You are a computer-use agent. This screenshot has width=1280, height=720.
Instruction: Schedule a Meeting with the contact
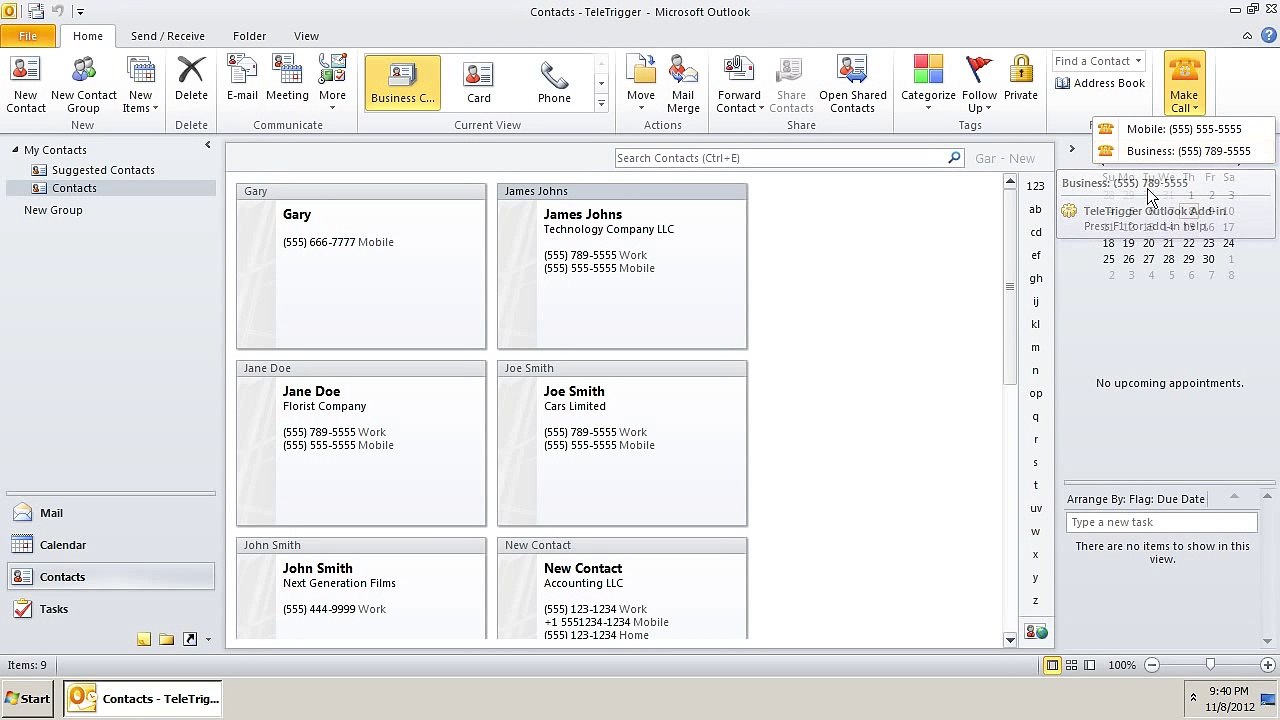click(x=287, y=80)
